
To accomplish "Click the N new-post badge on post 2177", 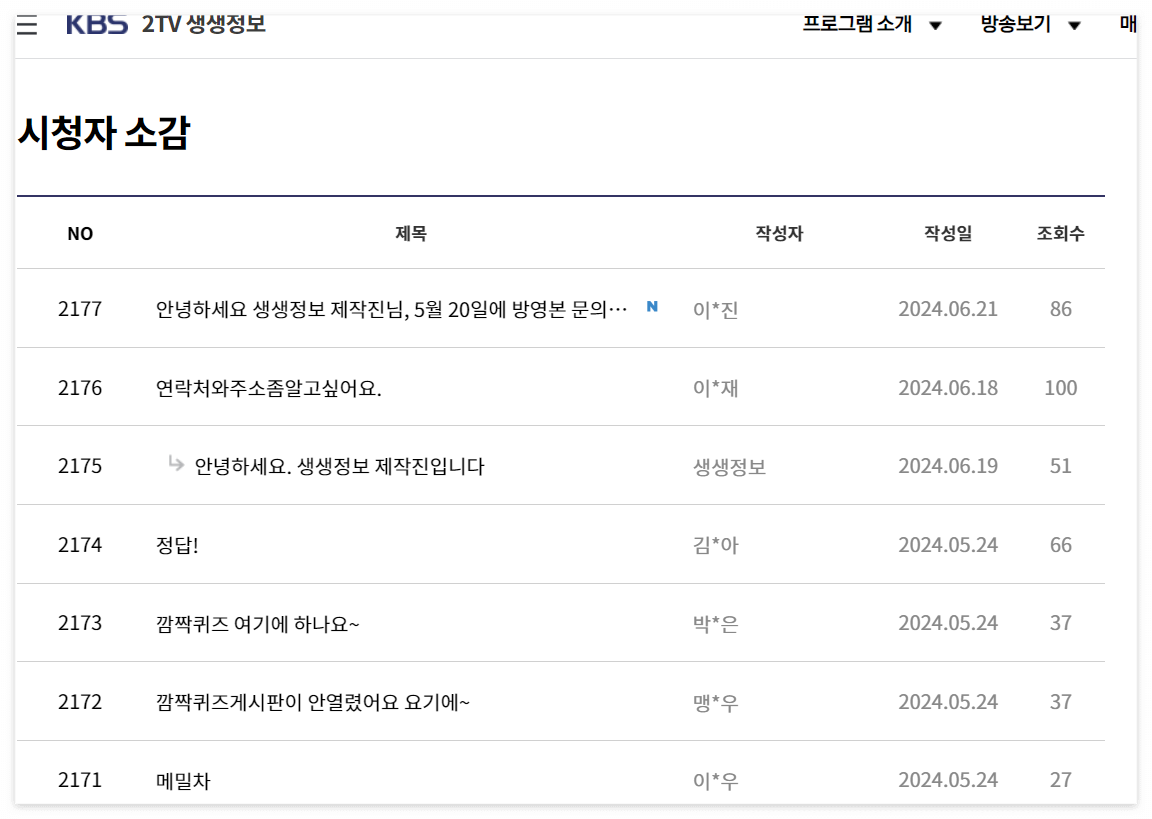I will pos(651,308).
